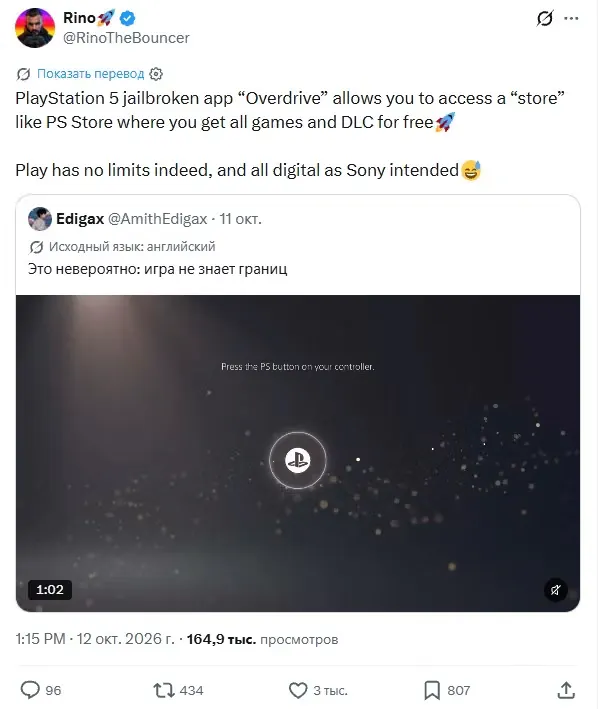This screenshot has width=601, height=709.
Task: Click the blue verified badge
Action: [x=128, y=18]
